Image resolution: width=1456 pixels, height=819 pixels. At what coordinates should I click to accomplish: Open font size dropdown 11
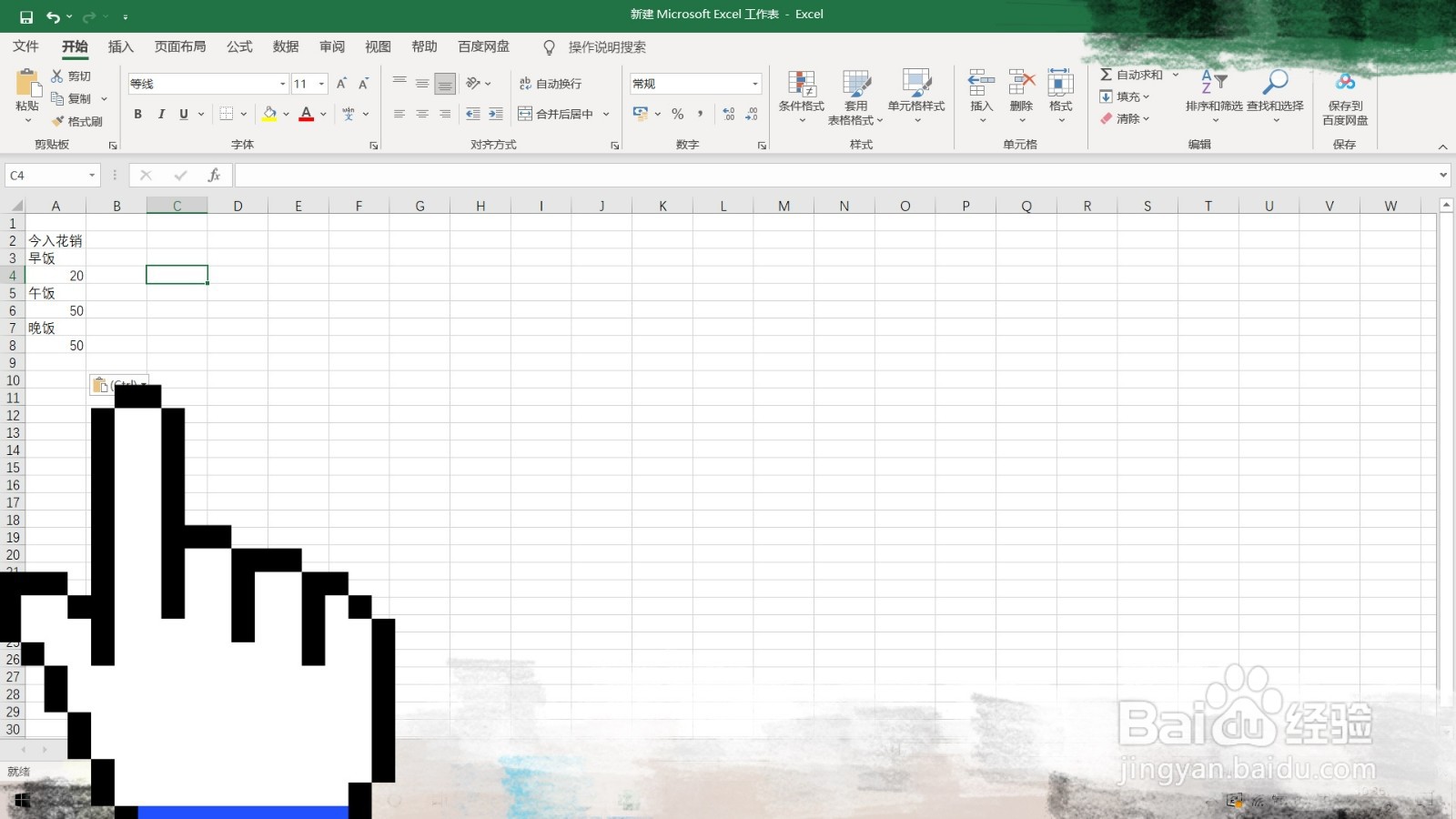(x=321, y=84)
